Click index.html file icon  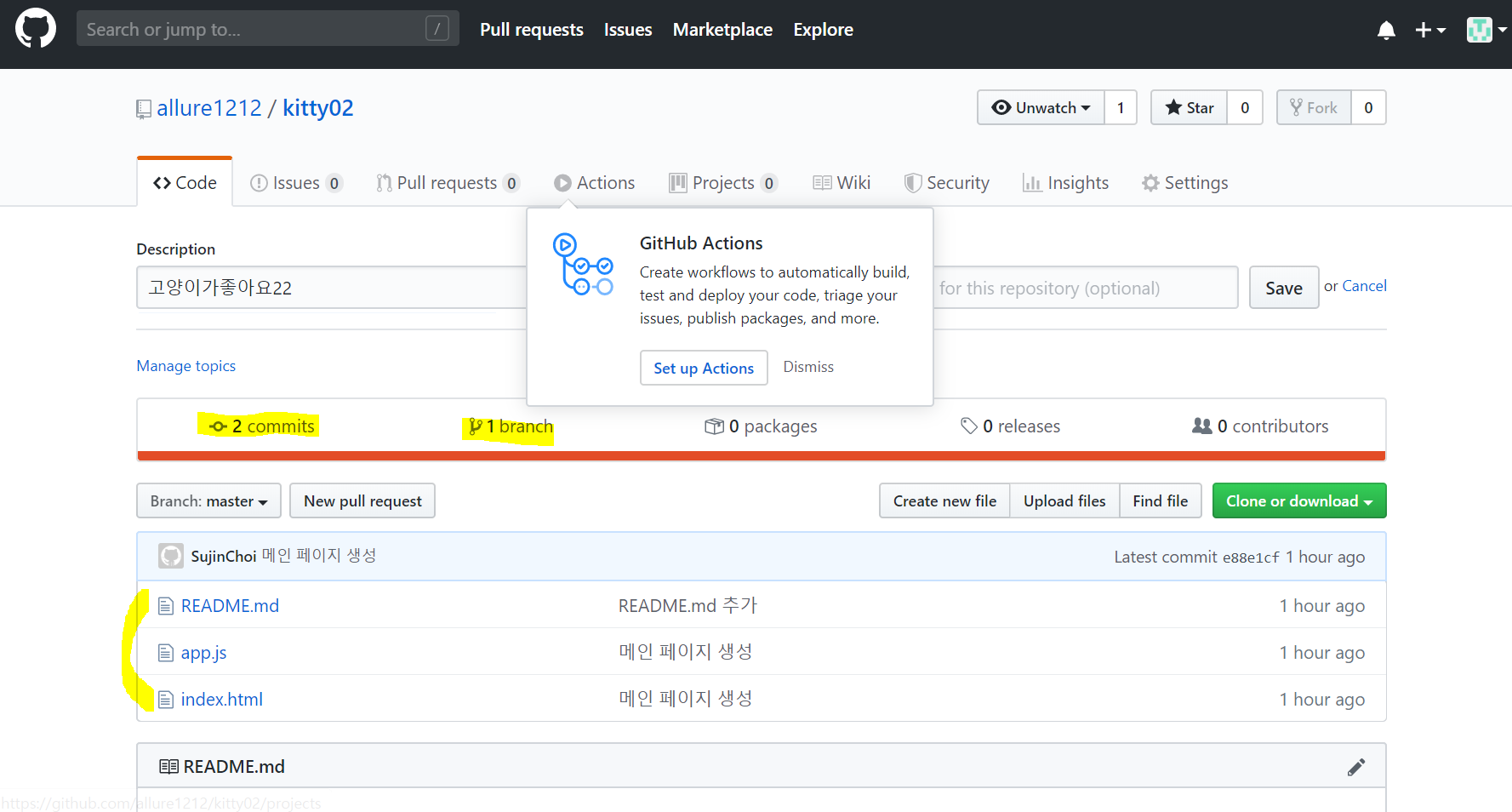pos(166,700)
